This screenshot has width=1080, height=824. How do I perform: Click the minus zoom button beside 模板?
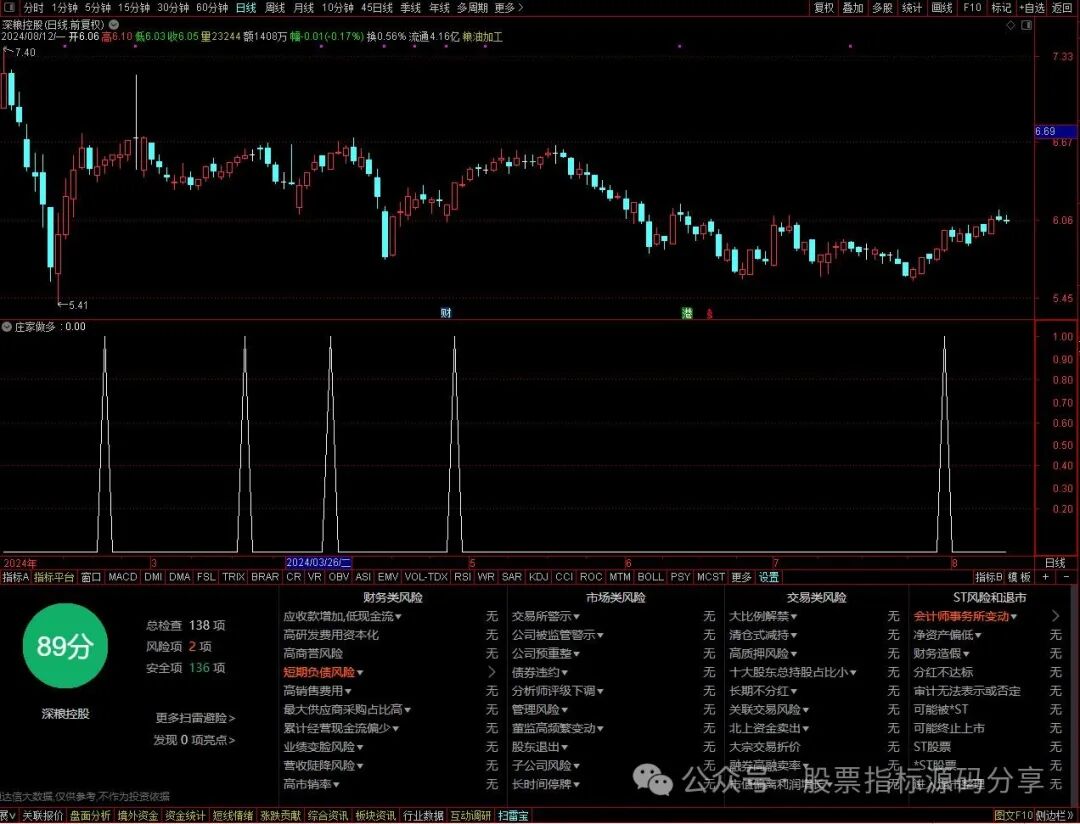1066,577
